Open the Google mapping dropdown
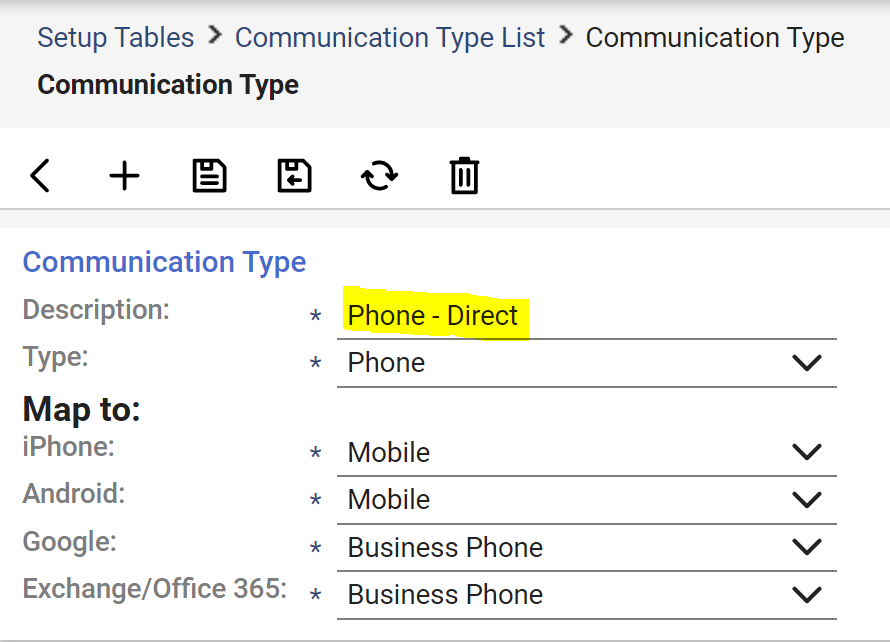This screenshot has width=890, height=642. [x=586, y=548]
